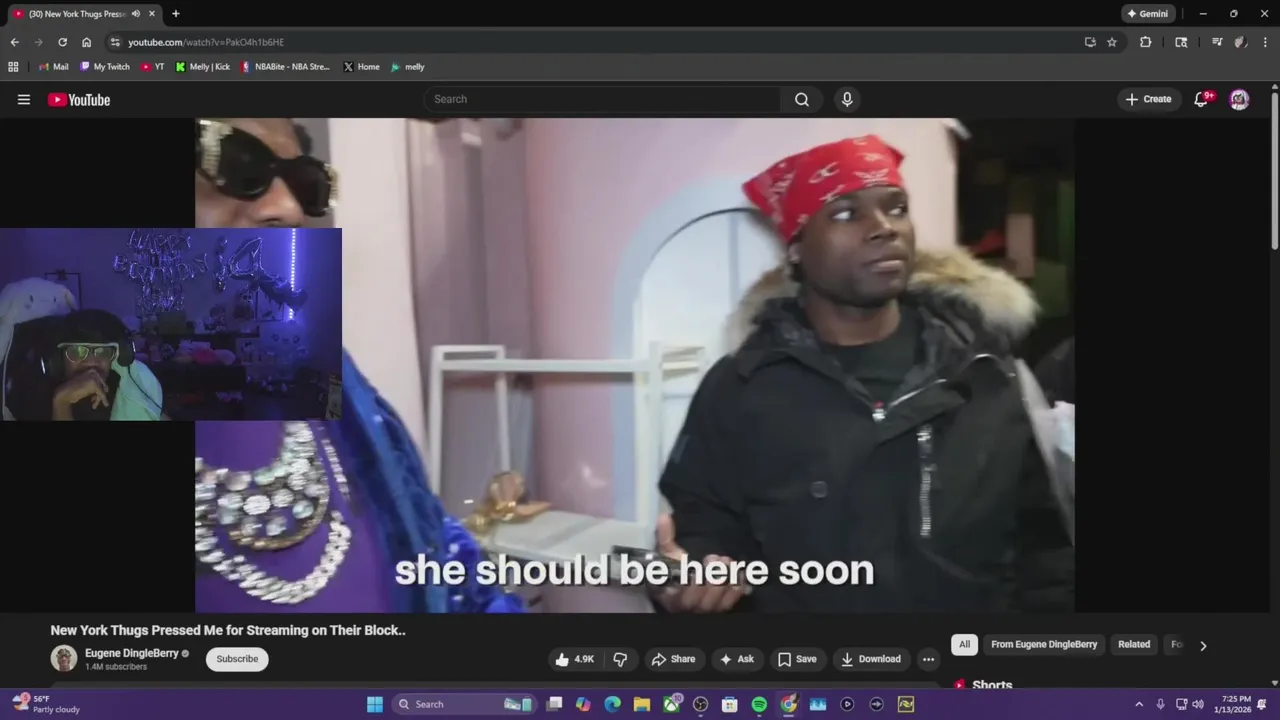1280x720 pixels.
Task: Click the Create button
Action: click(1148, 99)
